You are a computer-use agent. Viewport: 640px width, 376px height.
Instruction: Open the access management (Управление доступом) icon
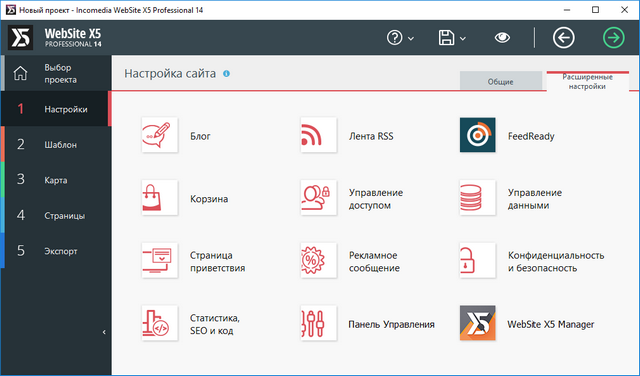tap(318, 198)
